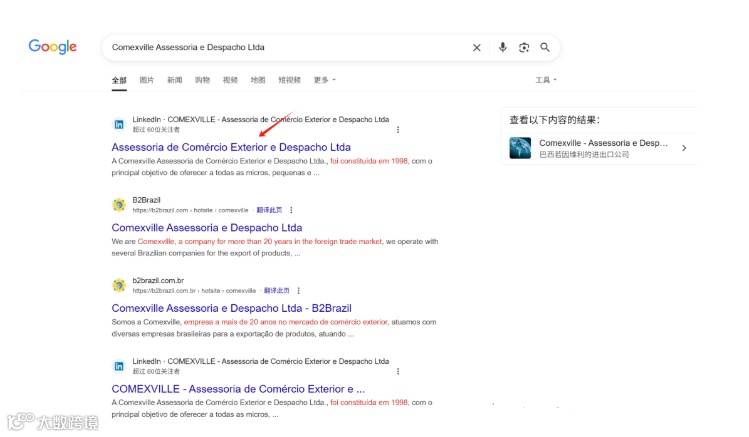Click 翻译此页 for b2brazil.com result

coord(269,210)
